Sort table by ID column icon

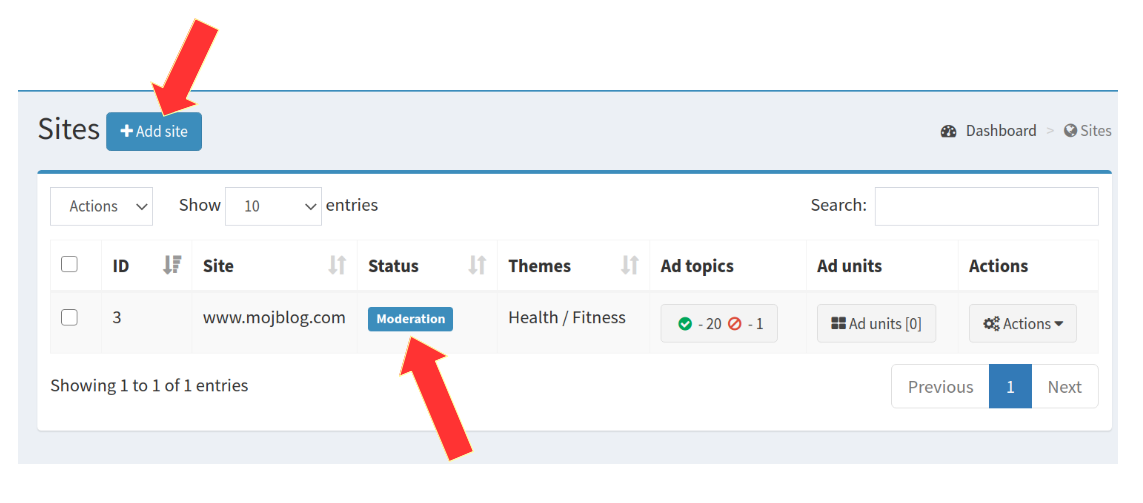point(172,265)
